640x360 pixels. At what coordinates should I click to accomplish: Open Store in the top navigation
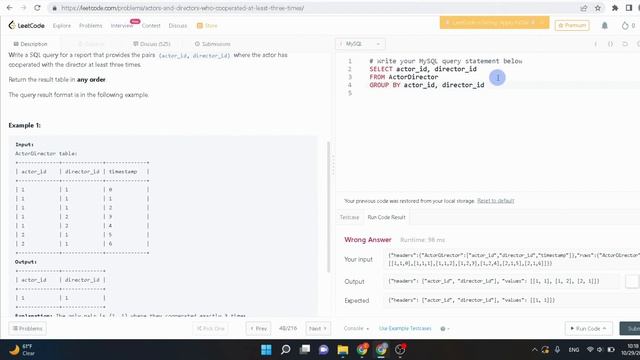[207, 25]
